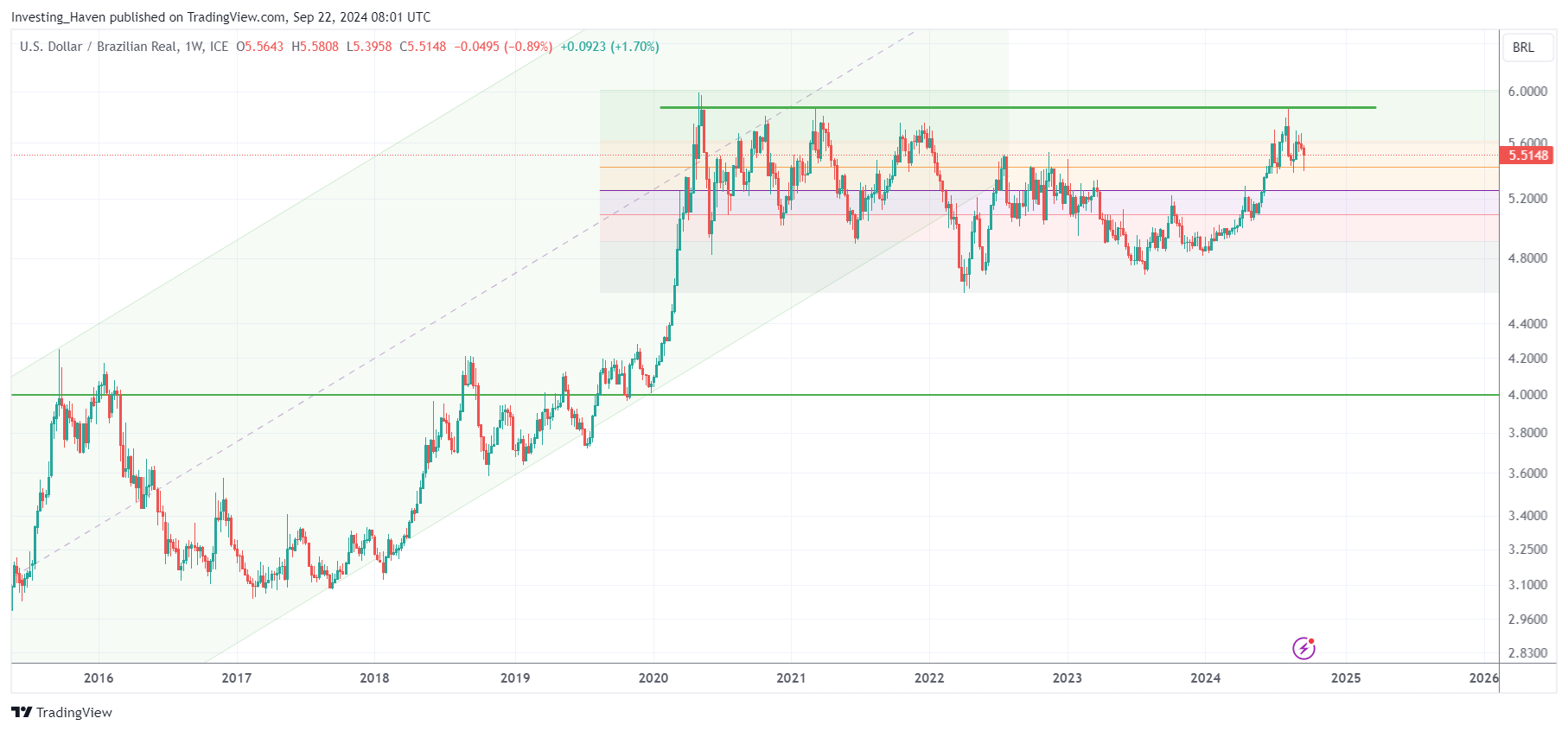Image resolution: width=1568 pixels, height=731 pixels.
Task: Click the close value 5.5148
Action: [427, 47]
